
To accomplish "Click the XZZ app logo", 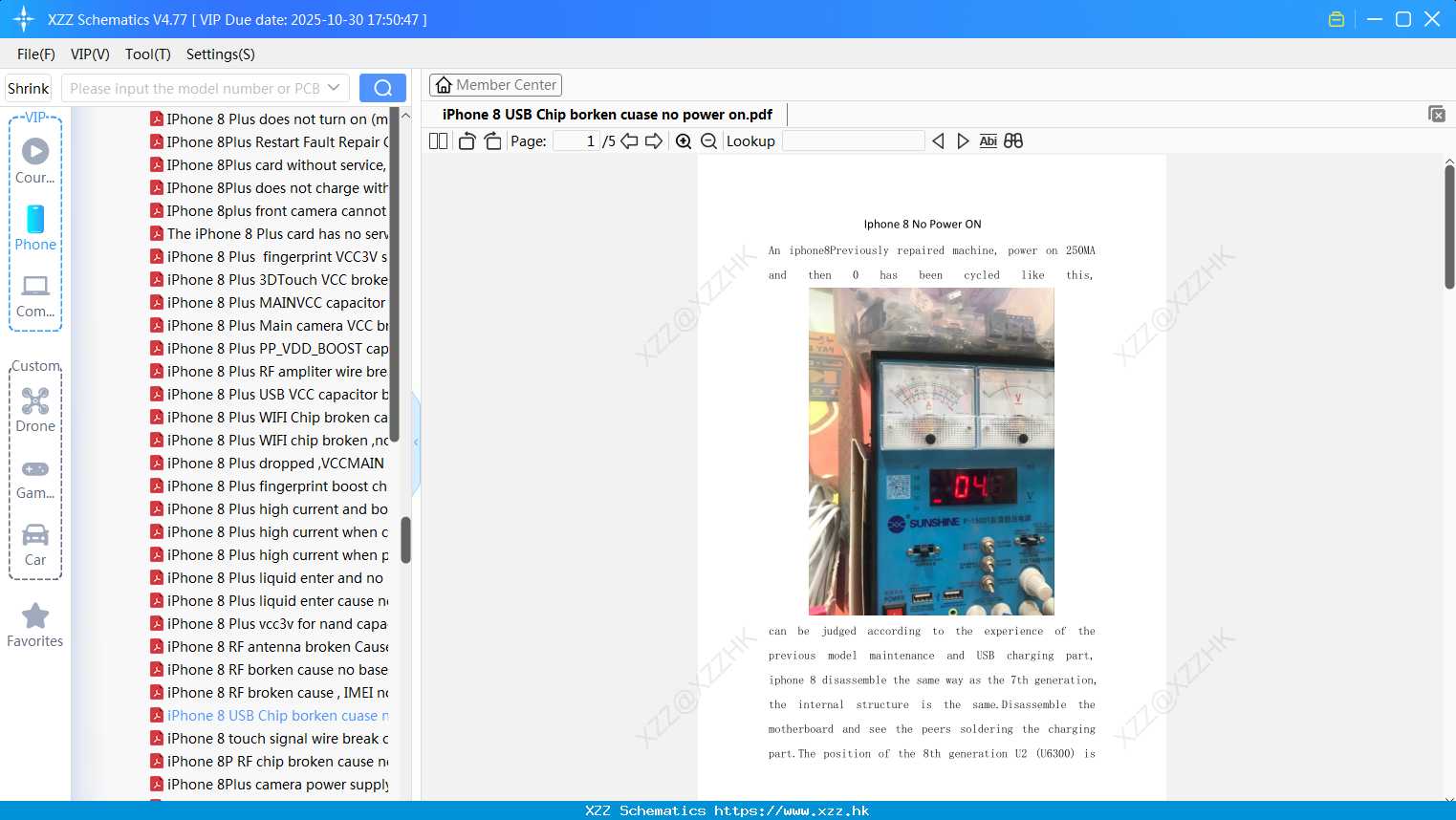I will [24, 19].
